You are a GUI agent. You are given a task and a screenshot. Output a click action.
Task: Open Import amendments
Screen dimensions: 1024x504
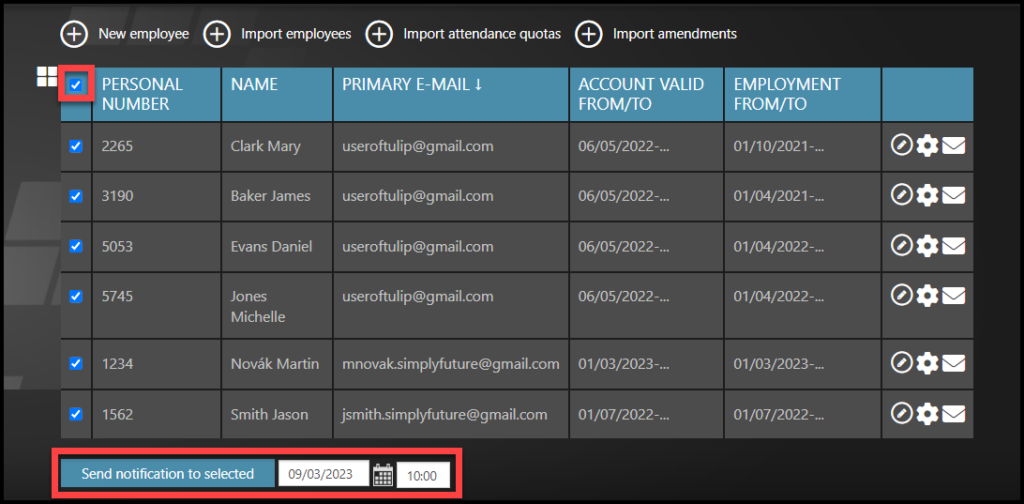[657, 34]
